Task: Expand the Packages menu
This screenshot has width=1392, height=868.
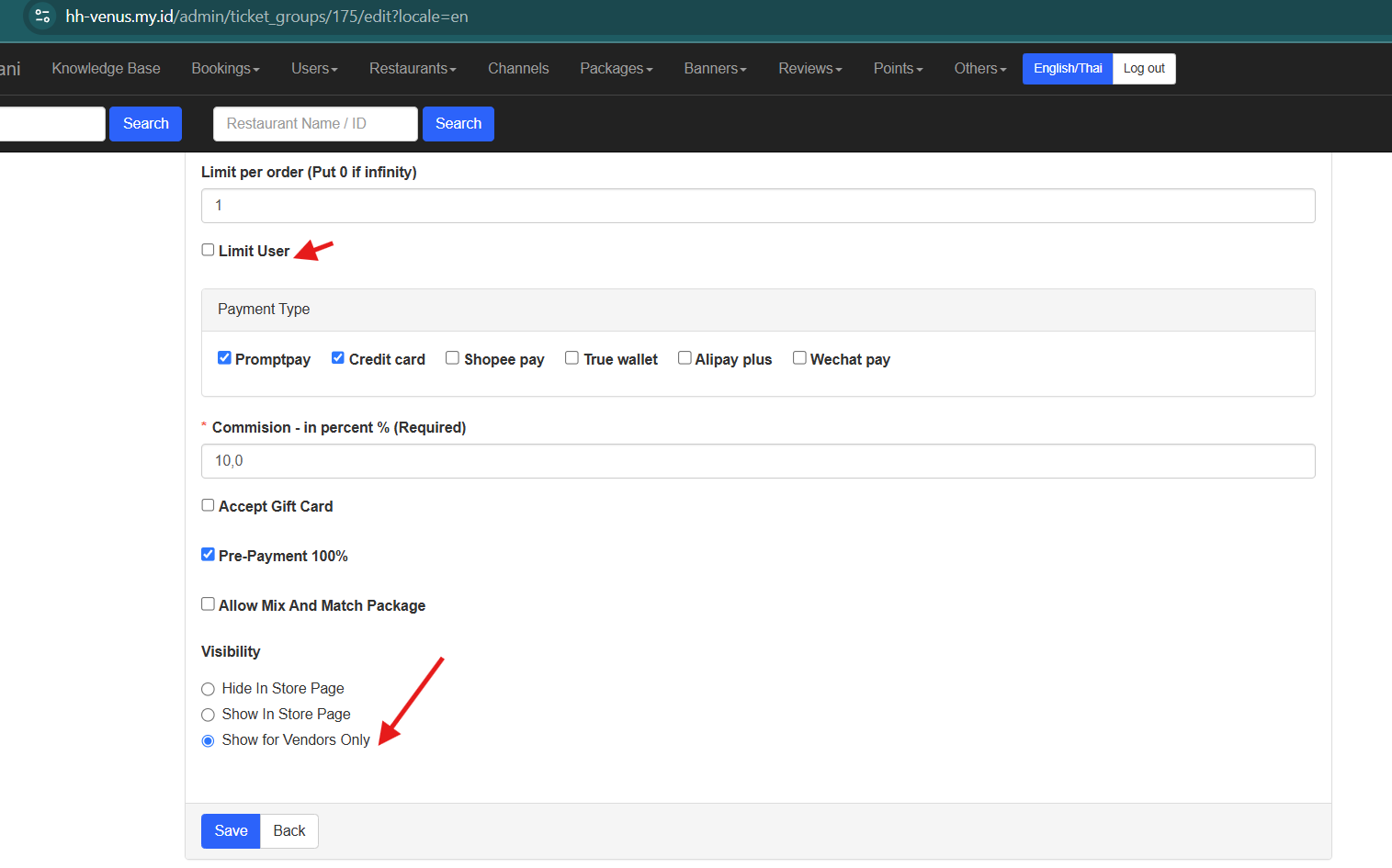Action: 616,69
